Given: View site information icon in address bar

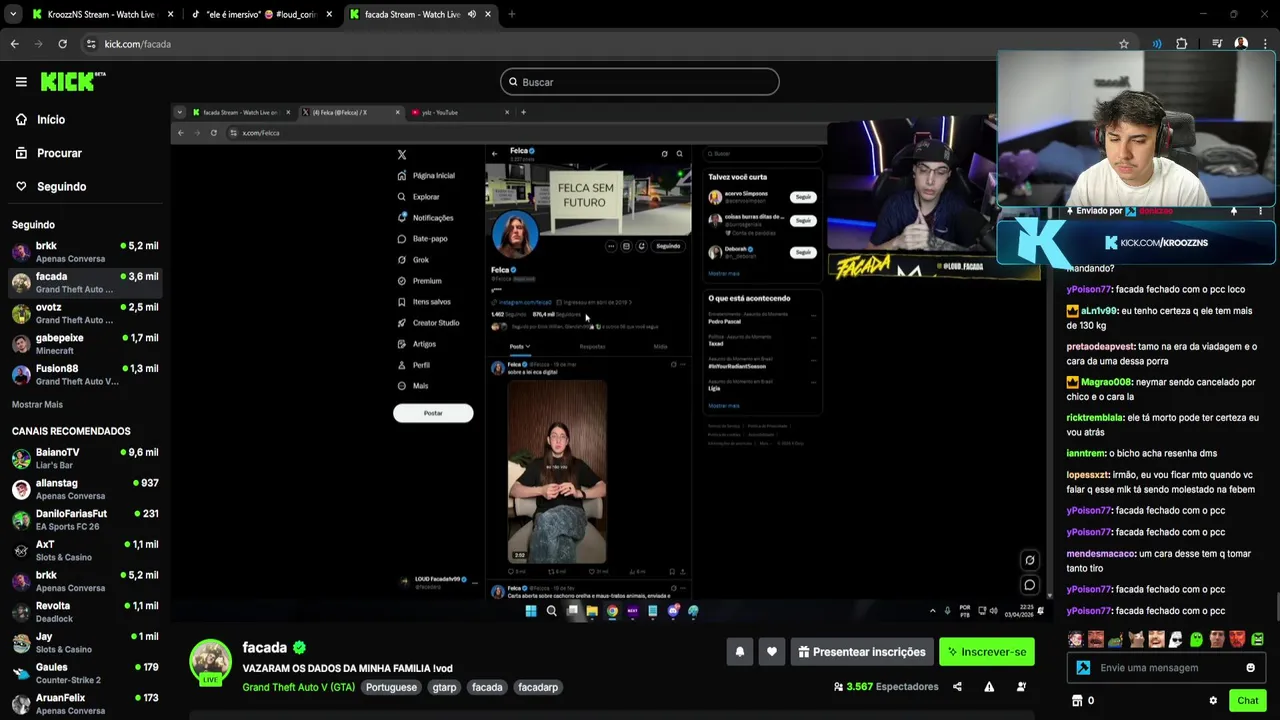Looking at the screenshot, I should pyautogui.click(x=91, y=44).
